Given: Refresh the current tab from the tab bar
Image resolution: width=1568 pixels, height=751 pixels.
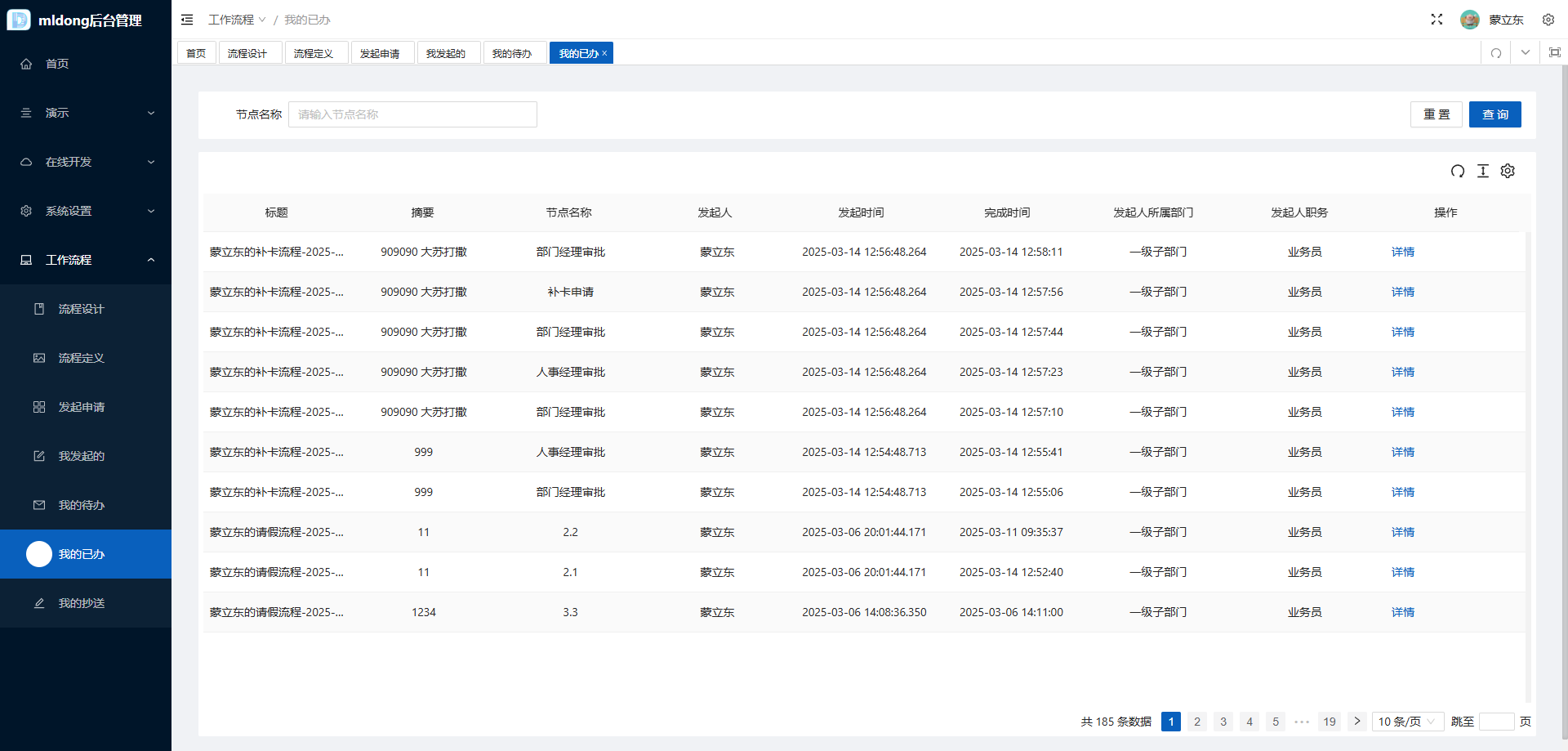Looking at the screenshot, I should (1496, 53).
